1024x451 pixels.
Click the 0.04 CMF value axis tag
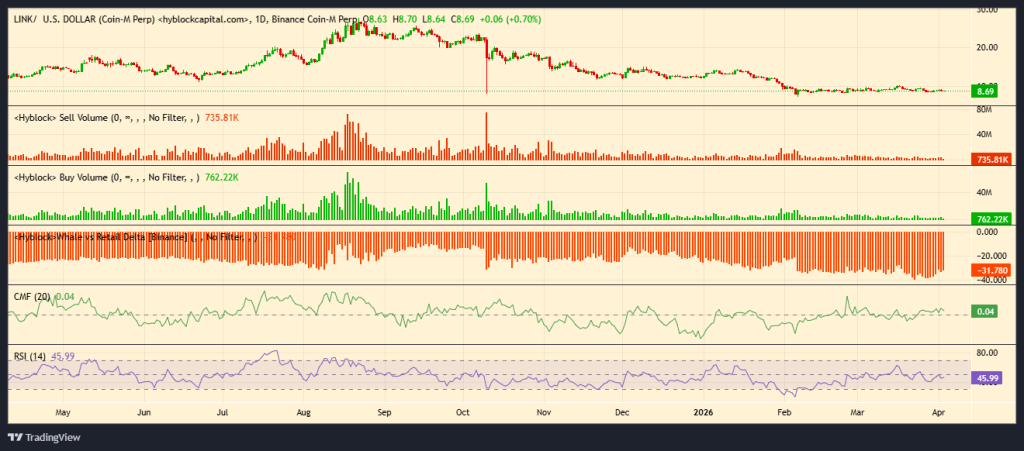(x=984, y=314)
